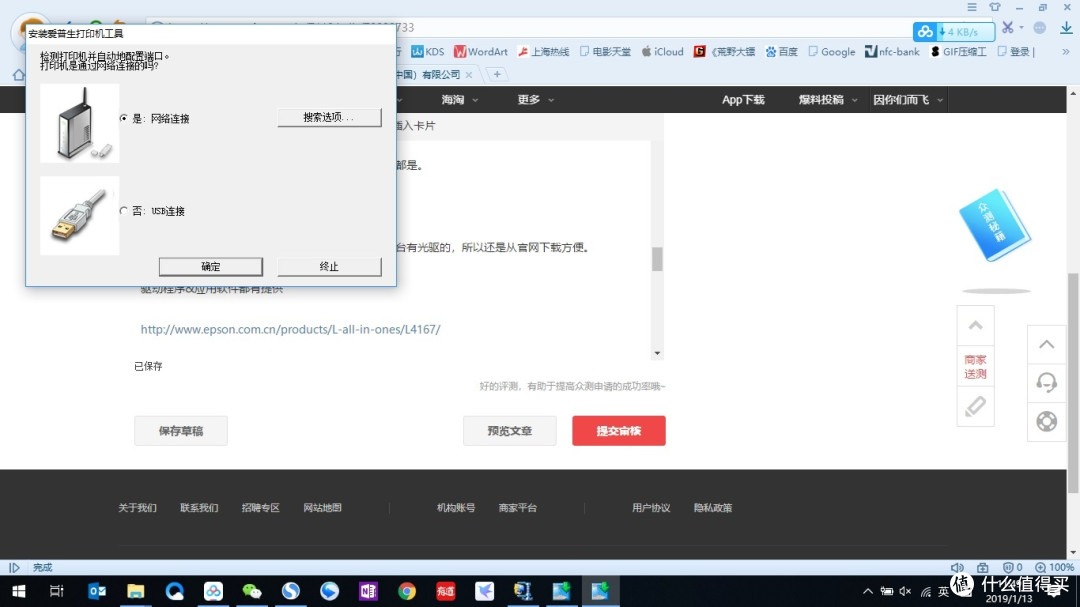Image resolution: width=1080 pixels, height=607 pixels.
Task: Open Outlook from the taskbar
Action: (97, 591)
